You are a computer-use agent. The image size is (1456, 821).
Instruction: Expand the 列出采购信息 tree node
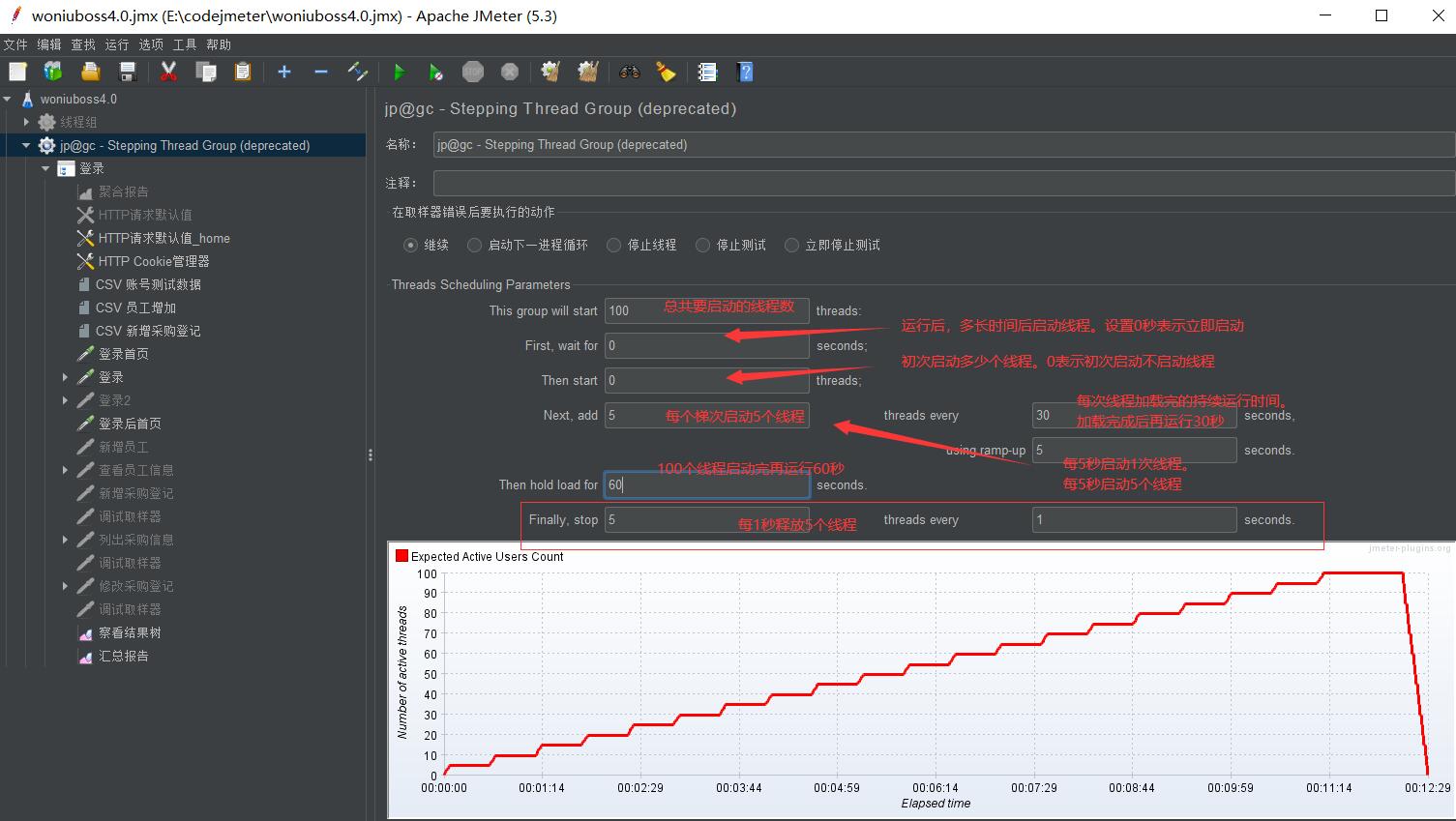point(65,540)
